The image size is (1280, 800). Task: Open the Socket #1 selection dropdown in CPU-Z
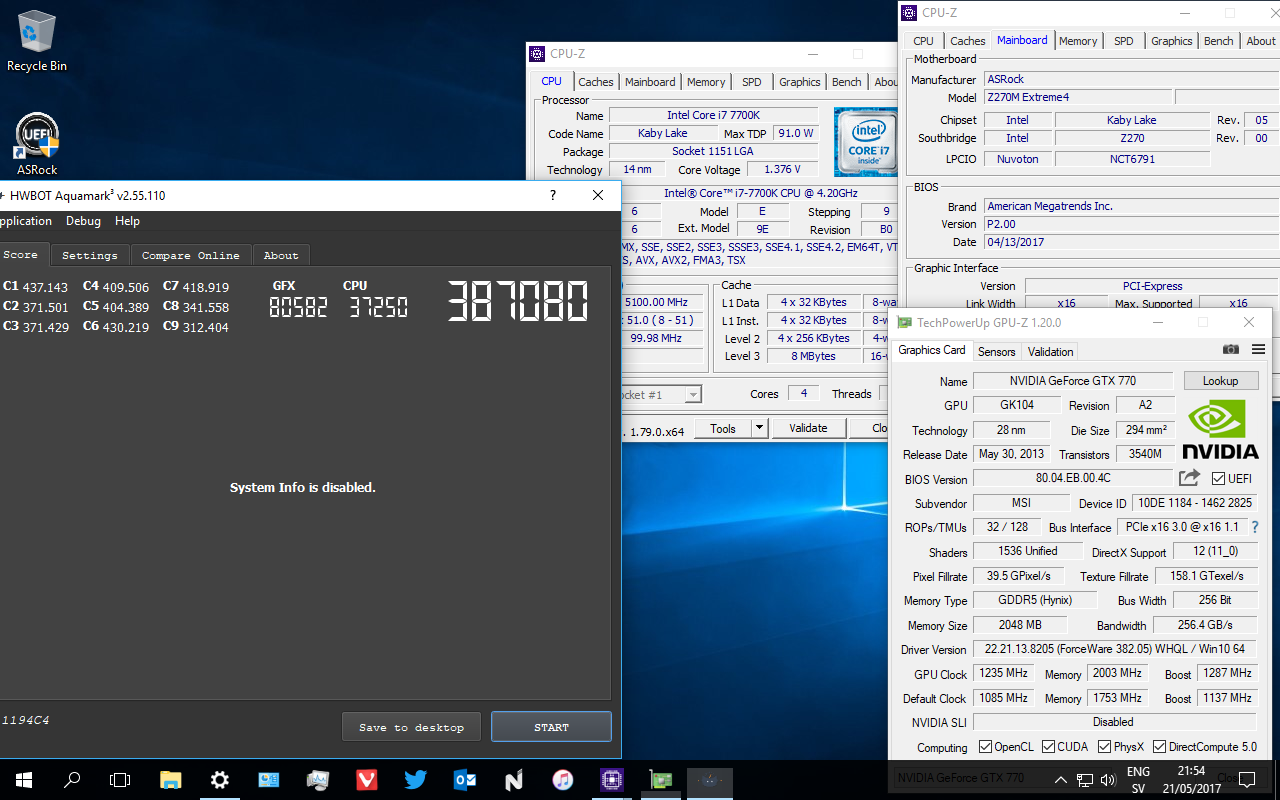[692, 395]
